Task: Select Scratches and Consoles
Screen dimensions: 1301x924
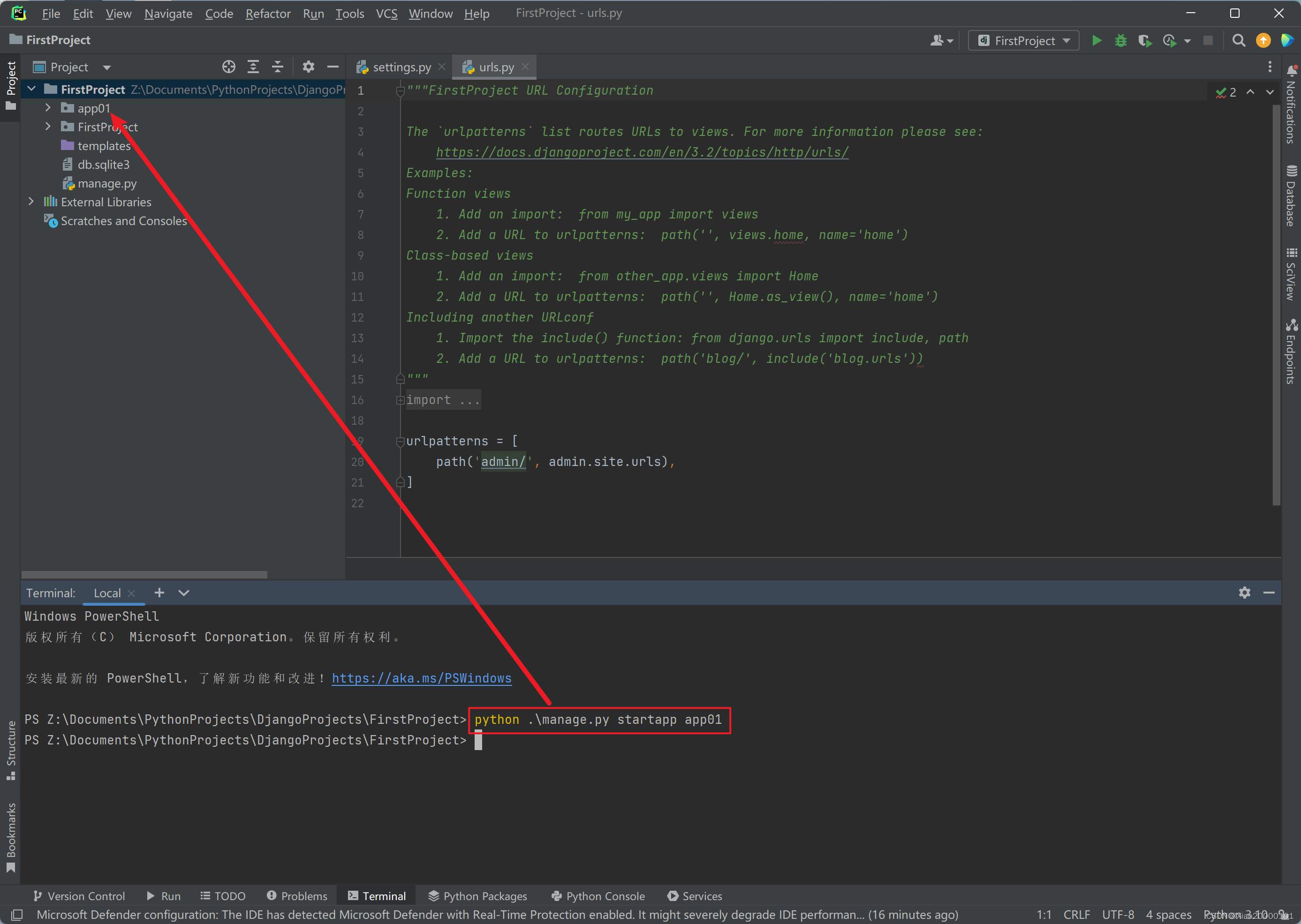Action: 115,221
